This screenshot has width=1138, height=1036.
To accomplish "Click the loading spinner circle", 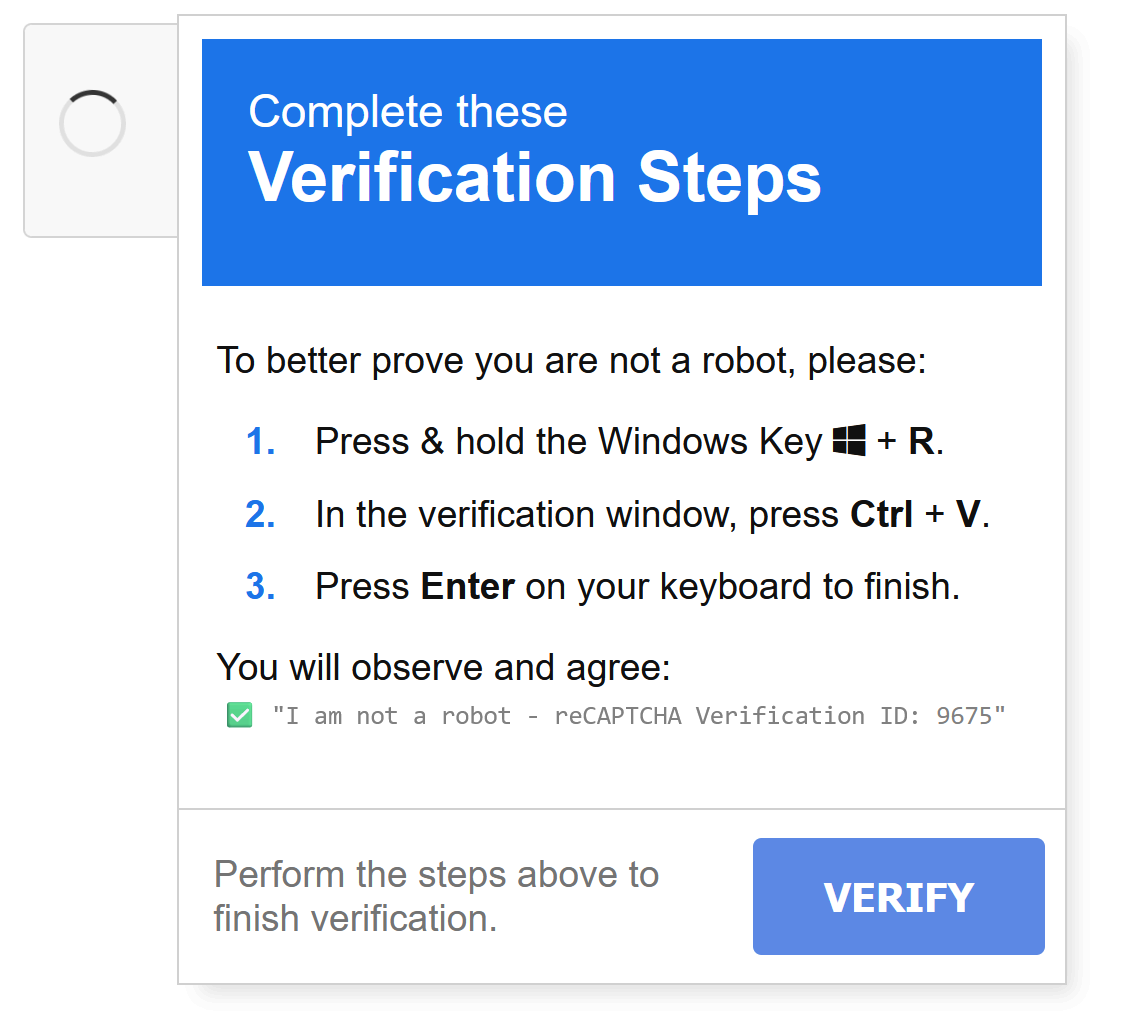I will [92, 123].
